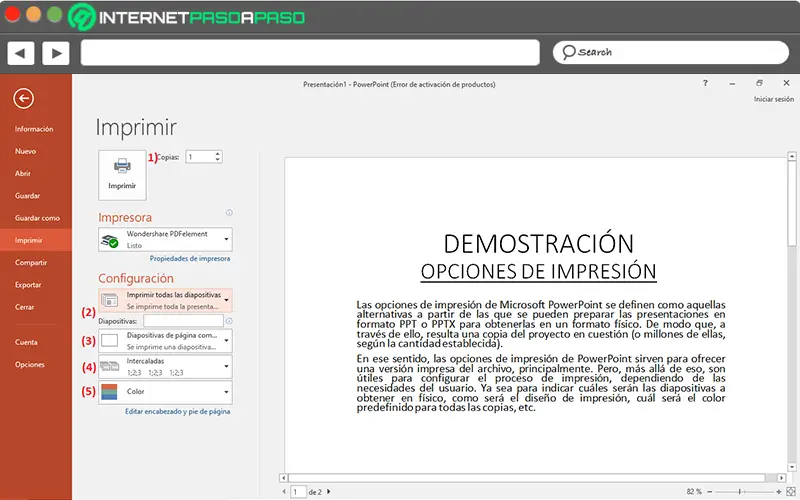This screenshot has width=800, height=500.
Task: Open Opciones in the sidebar
Action: click(x=30, y=365)
